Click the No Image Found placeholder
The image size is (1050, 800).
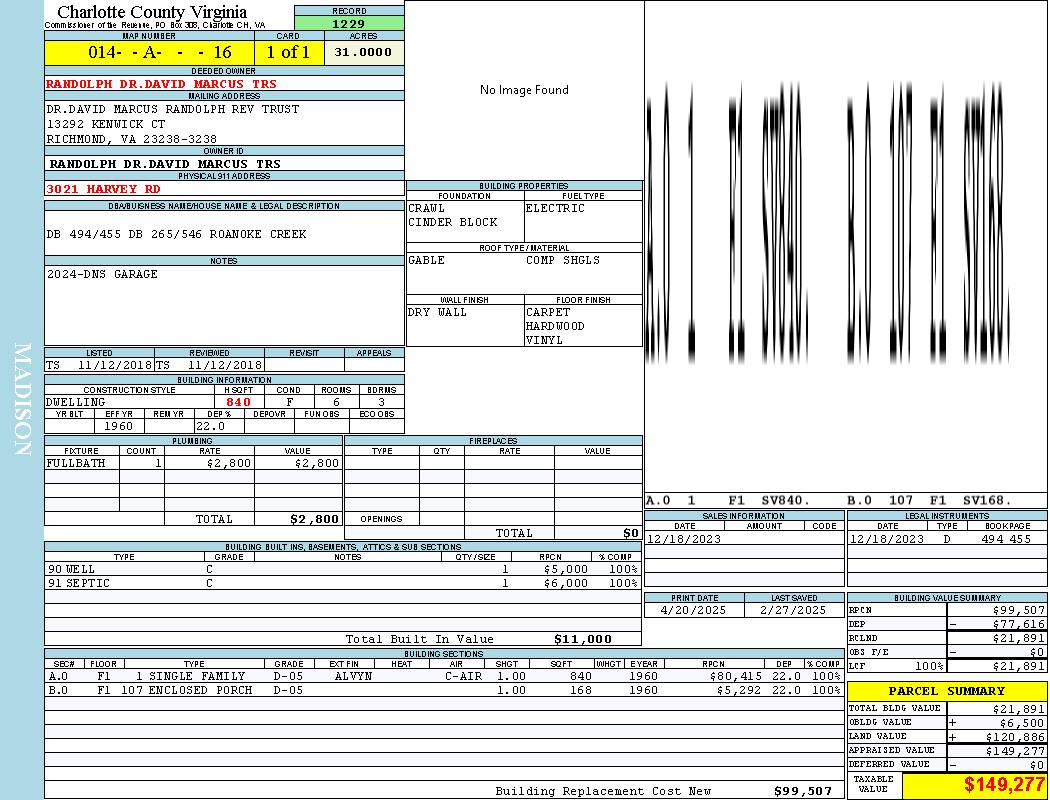pos(524,90)
